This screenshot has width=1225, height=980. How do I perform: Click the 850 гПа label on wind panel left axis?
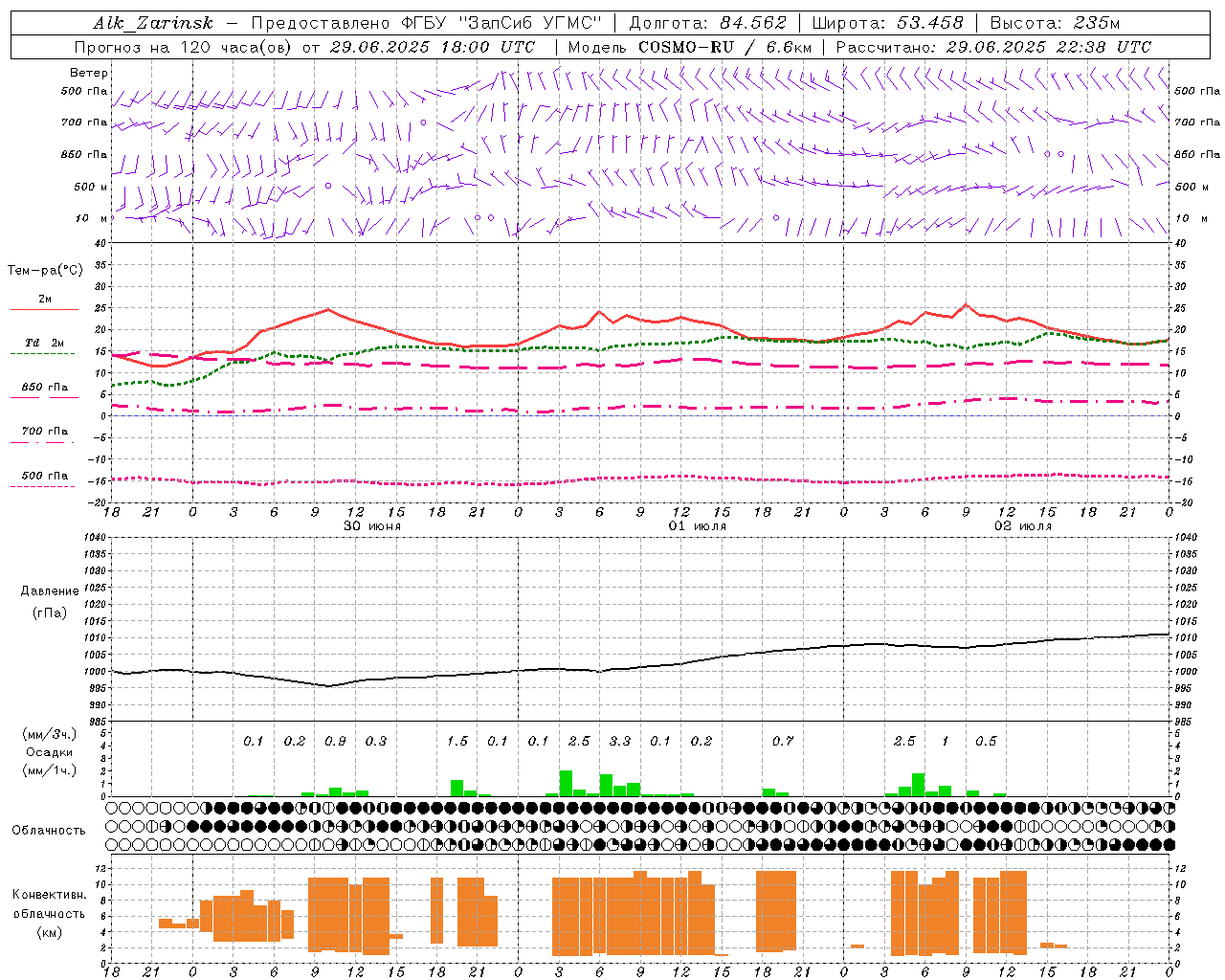pyautogui.click(x=84, y=155)
